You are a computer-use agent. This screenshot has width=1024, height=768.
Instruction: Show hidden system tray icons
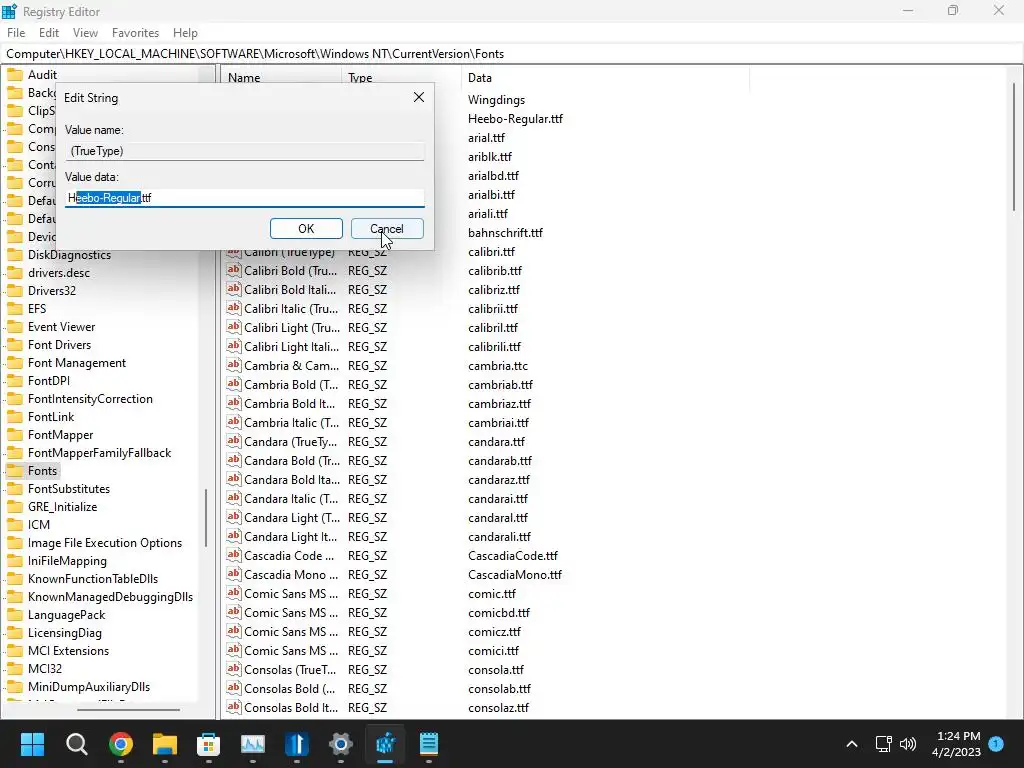852,744
